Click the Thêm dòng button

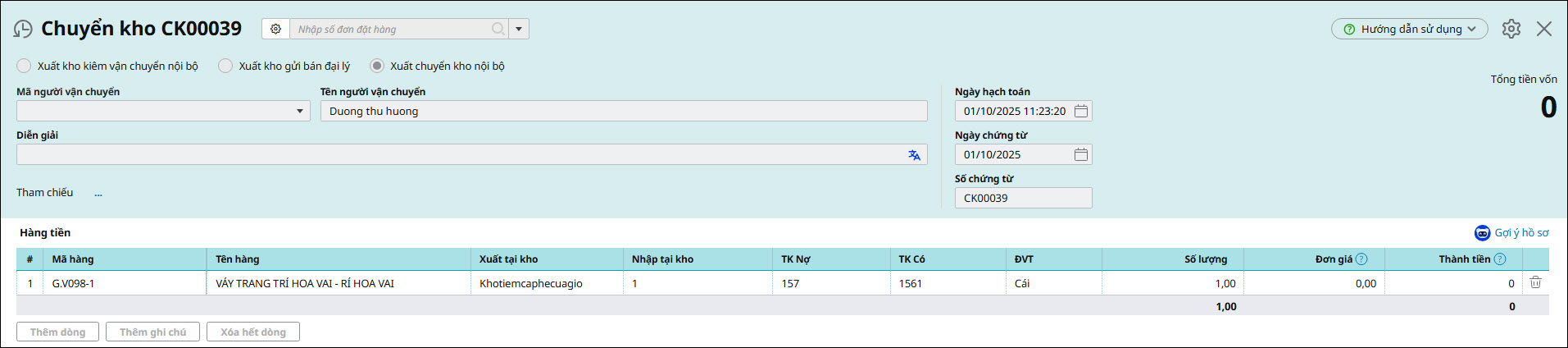coord(57,332)
